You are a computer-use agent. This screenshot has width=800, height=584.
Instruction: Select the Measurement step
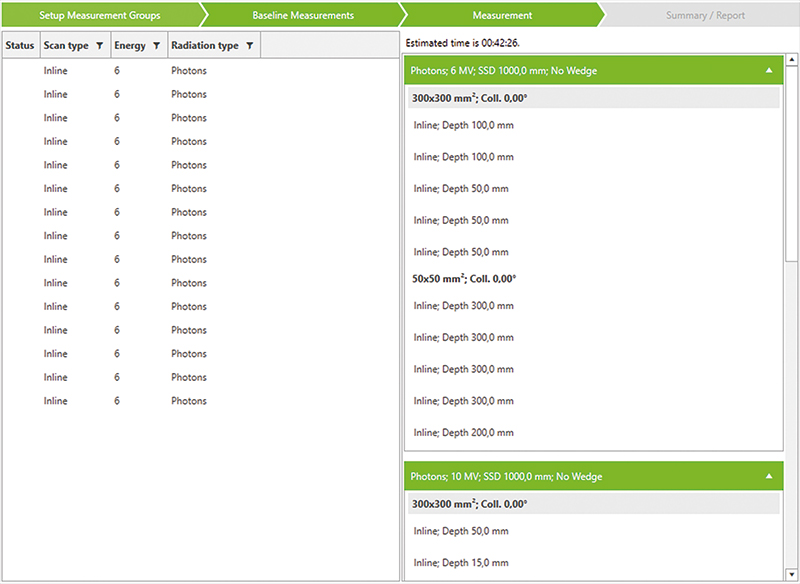(x=502, y=16)
